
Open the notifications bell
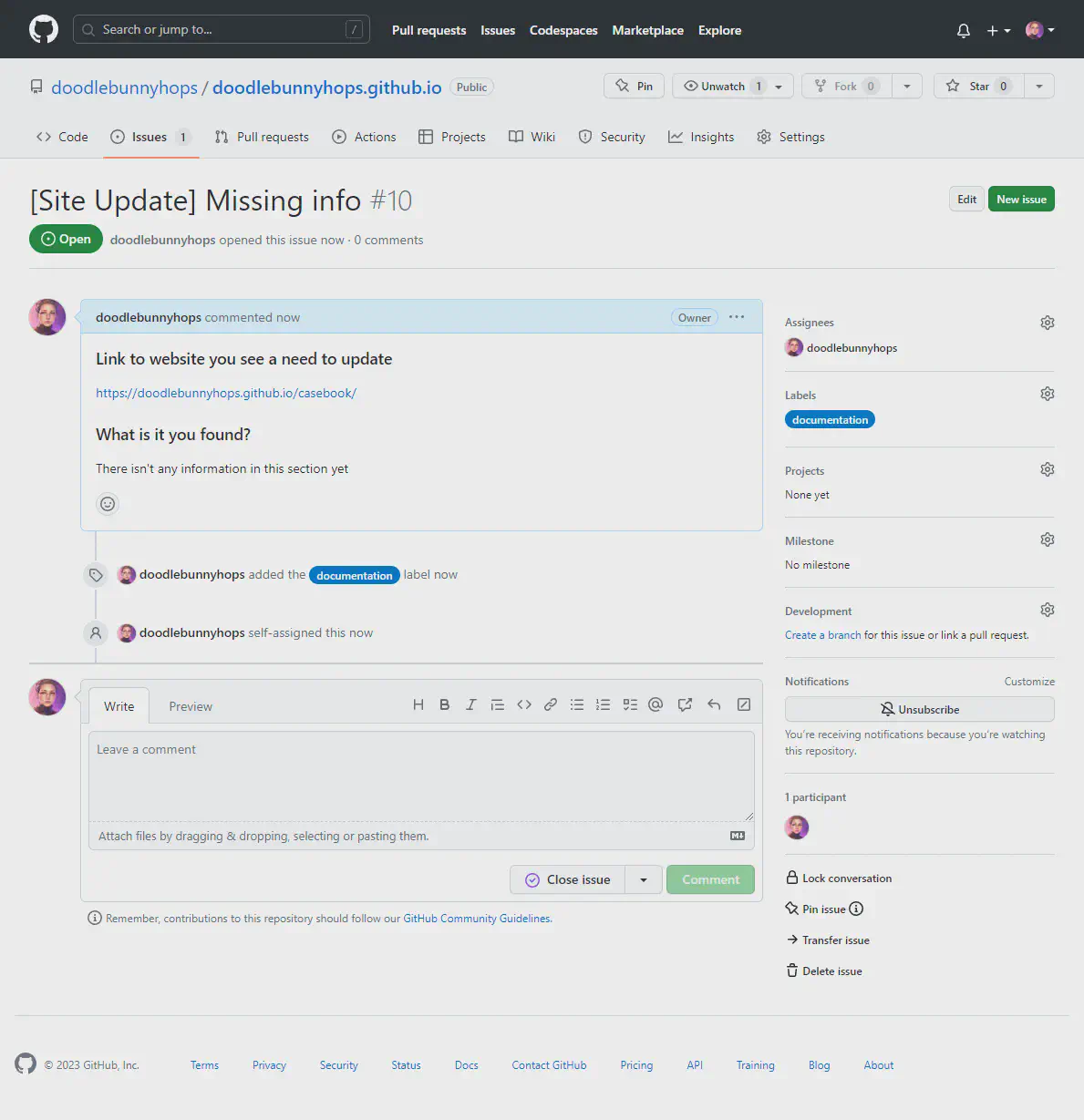963,30
